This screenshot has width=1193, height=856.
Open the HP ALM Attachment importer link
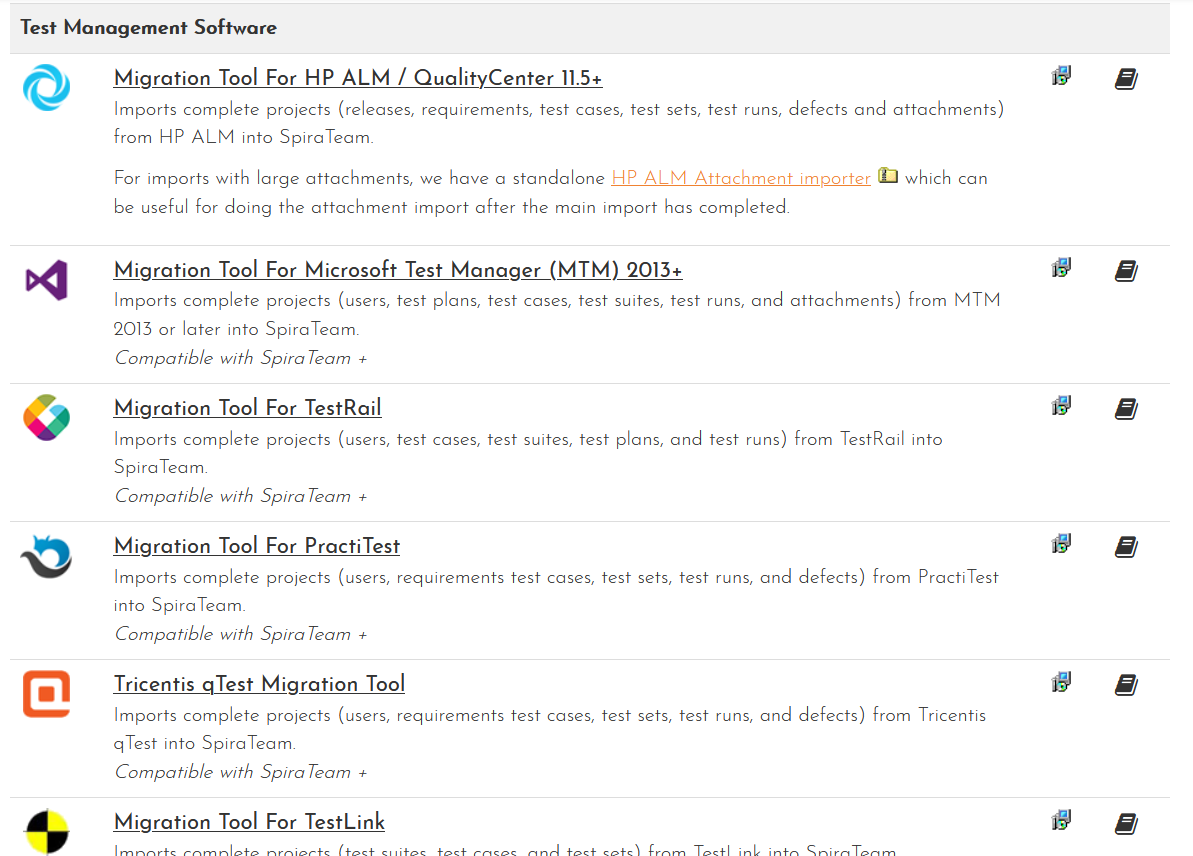coord(741,178)
